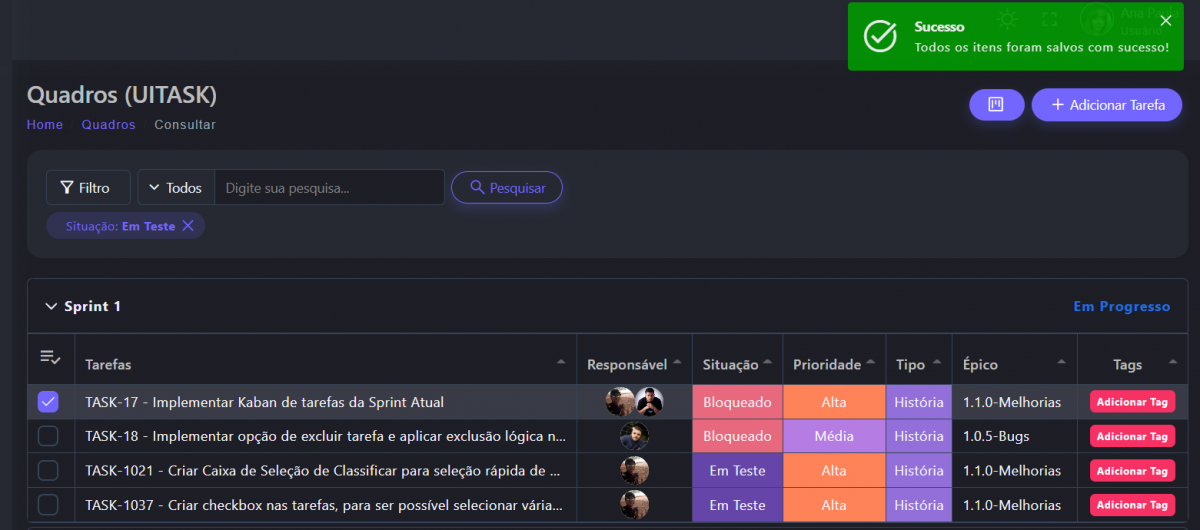Focus the 'Digite sua pesquisa' search field

pos(330,188)
